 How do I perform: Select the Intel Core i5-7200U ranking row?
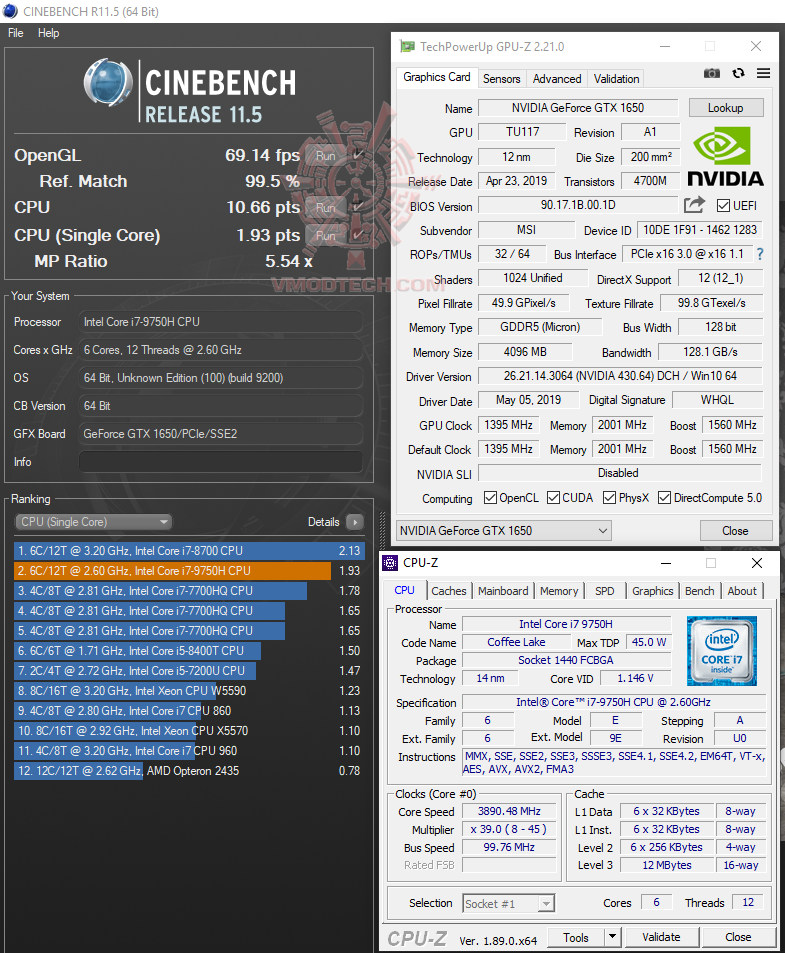pos(189,670)
